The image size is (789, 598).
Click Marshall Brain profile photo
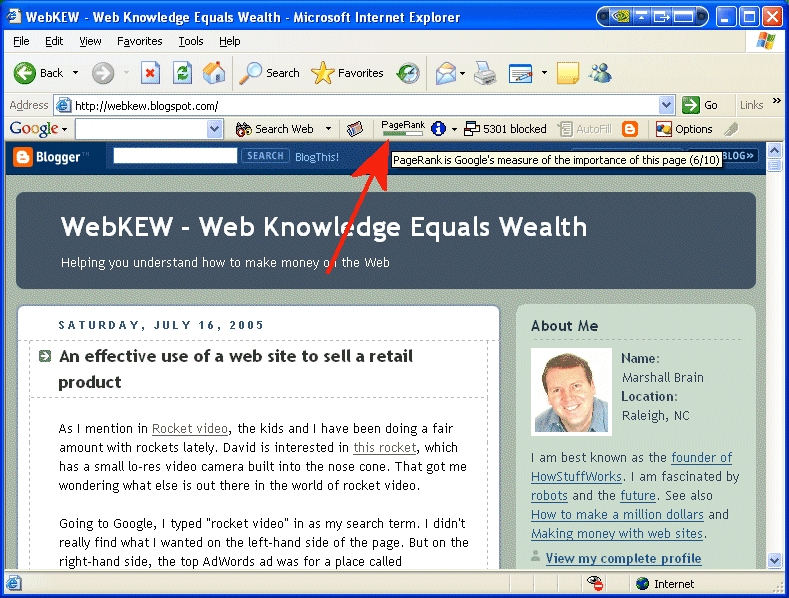click(x=571, y=392)
